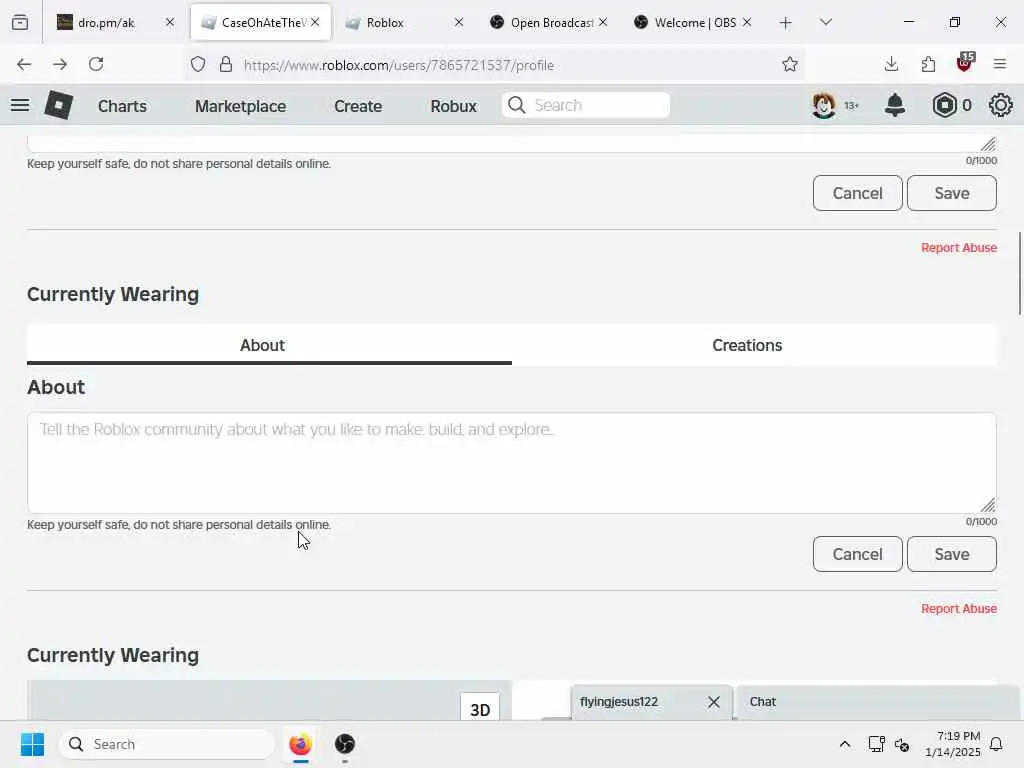This screenshot has width=1024, height=768.
Task: Open the Roblox settings gear icon
Action: (1000, 105)
